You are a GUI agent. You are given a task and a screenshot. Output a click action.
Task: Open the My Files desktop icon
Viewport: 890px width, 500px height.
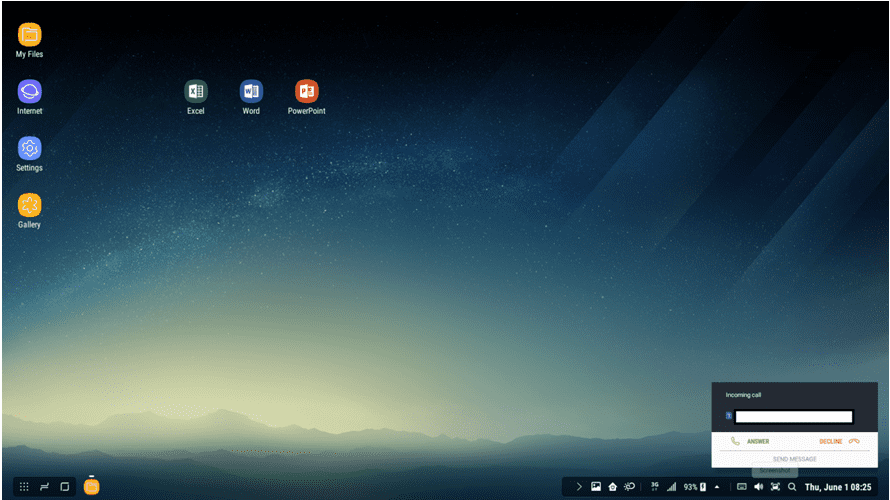click(x=29, y=35)
